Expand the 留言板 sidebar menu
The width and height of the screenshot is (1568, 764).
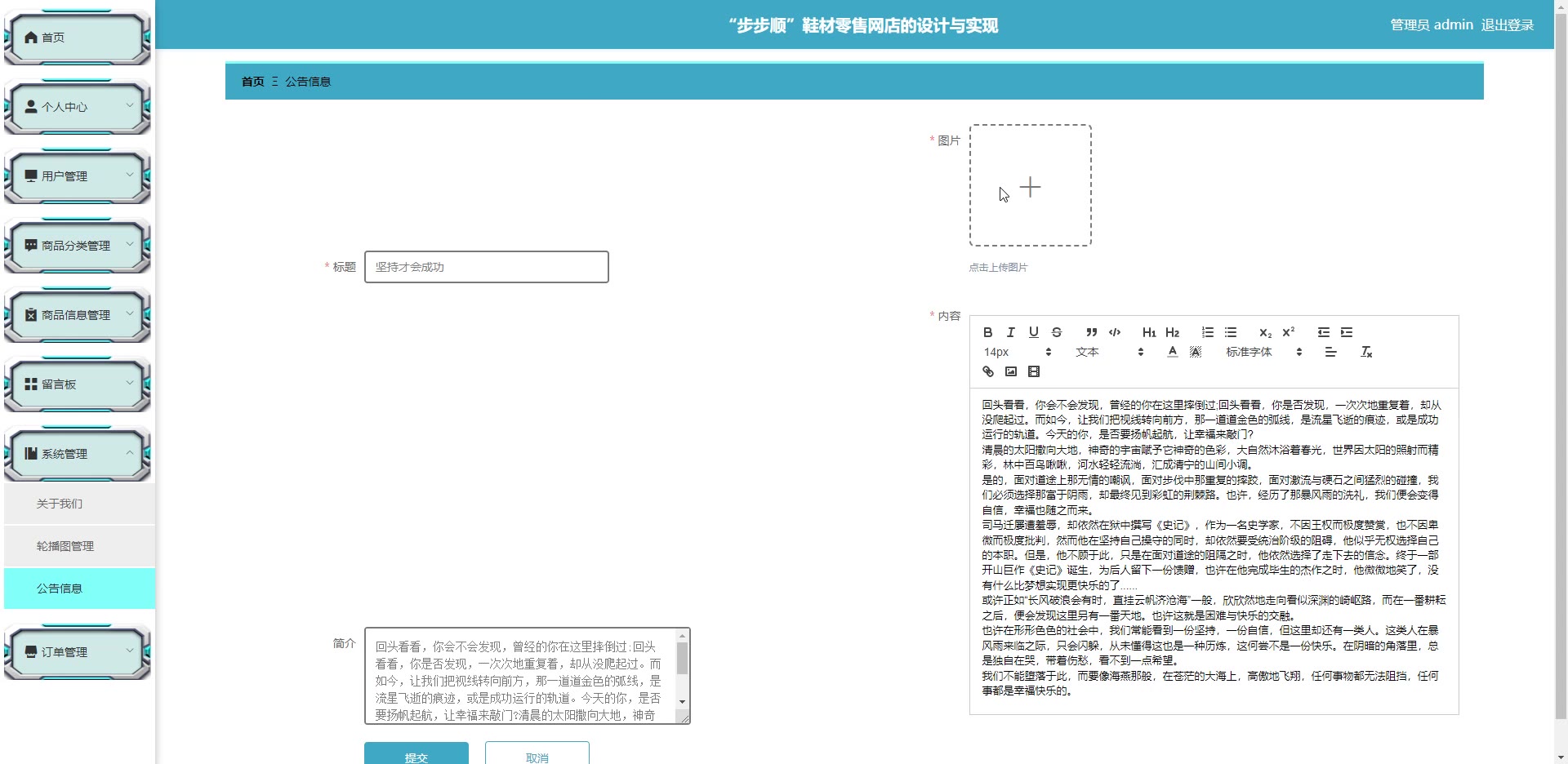(x=78, y=384)
